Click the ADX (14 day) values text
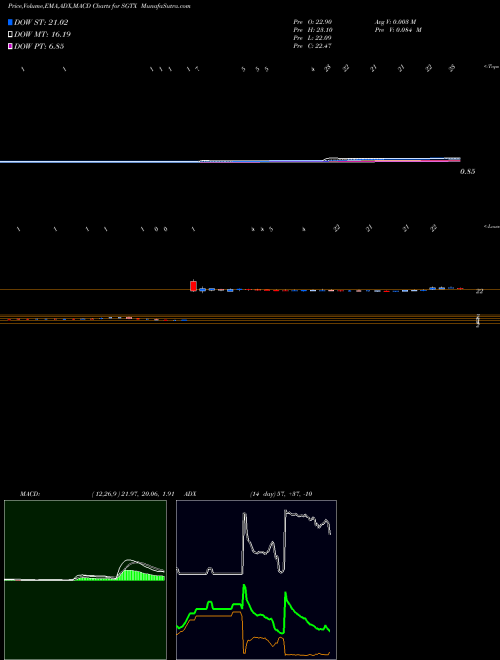Screen dimensions: 500x660 (281, 494)
